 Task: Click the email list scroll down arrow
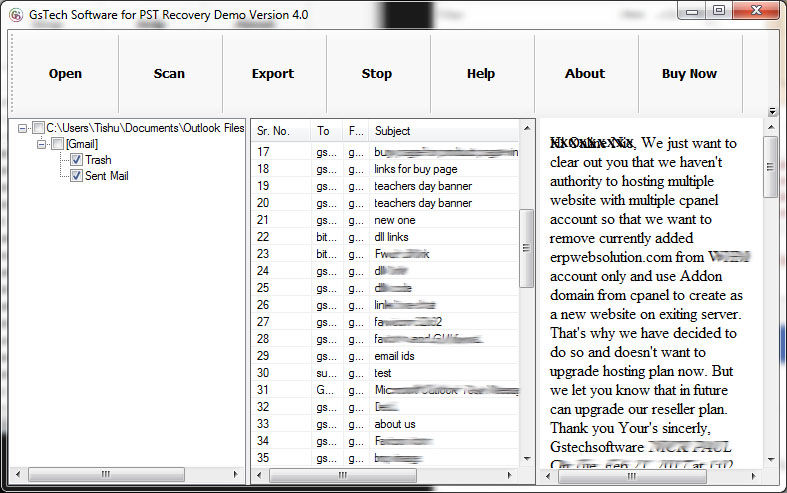pyautogui.click(x=527, y=458)
